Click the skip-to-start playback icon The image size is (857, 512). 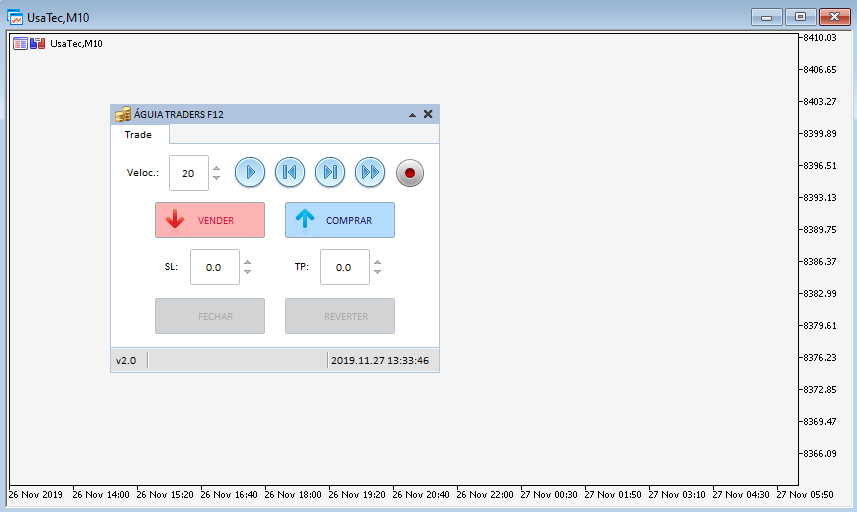[x=290, y=173]
